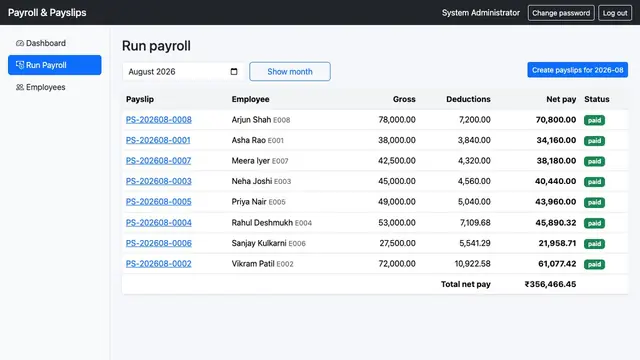Click net pay value 70,800.00
The image size is (640, 360).
(556, 120)
